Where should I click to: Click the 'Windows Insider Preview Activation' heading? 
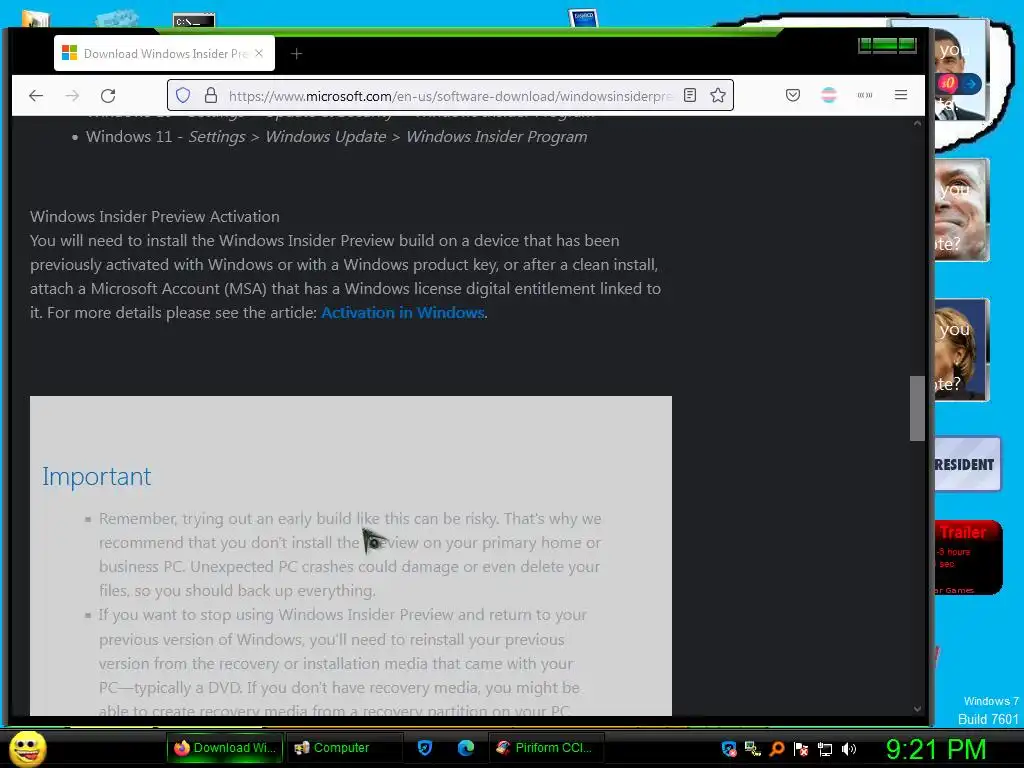[155, 216]
